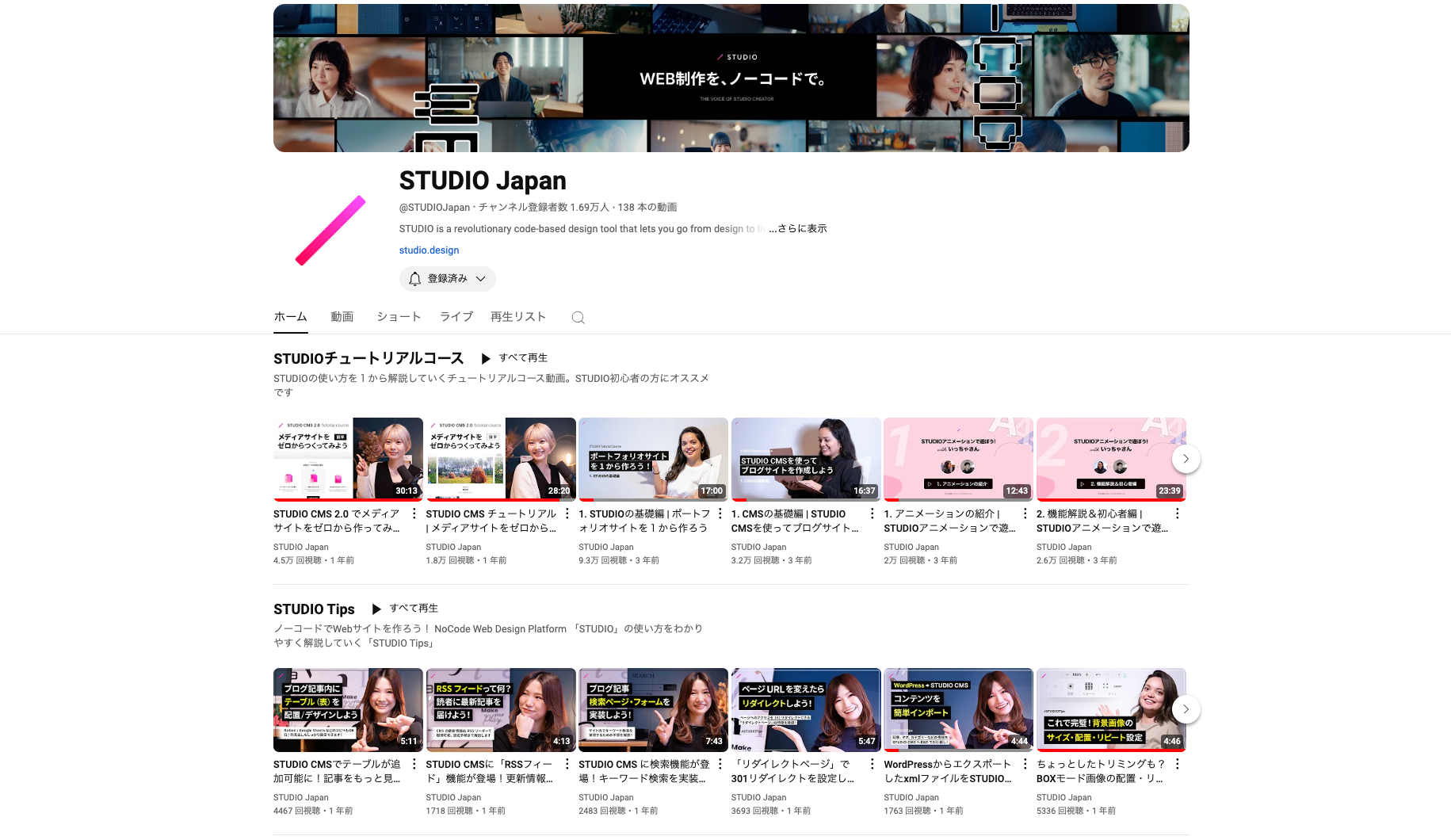Open options for 機能解説＆初心者編 video
Screen dimensions: 1451x840
coord(1177,514)
